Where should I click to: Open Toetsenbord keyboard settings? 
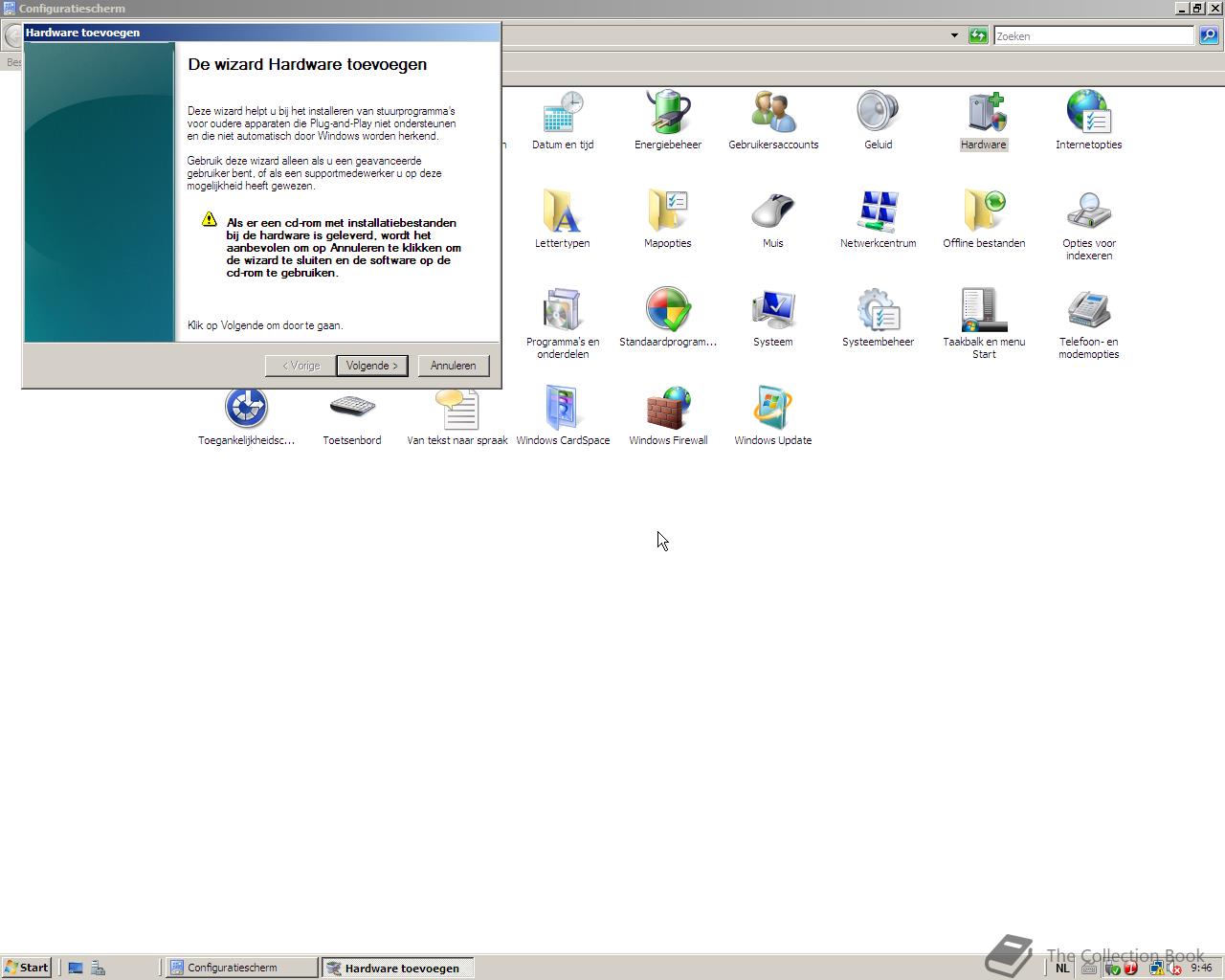(352, 416)
